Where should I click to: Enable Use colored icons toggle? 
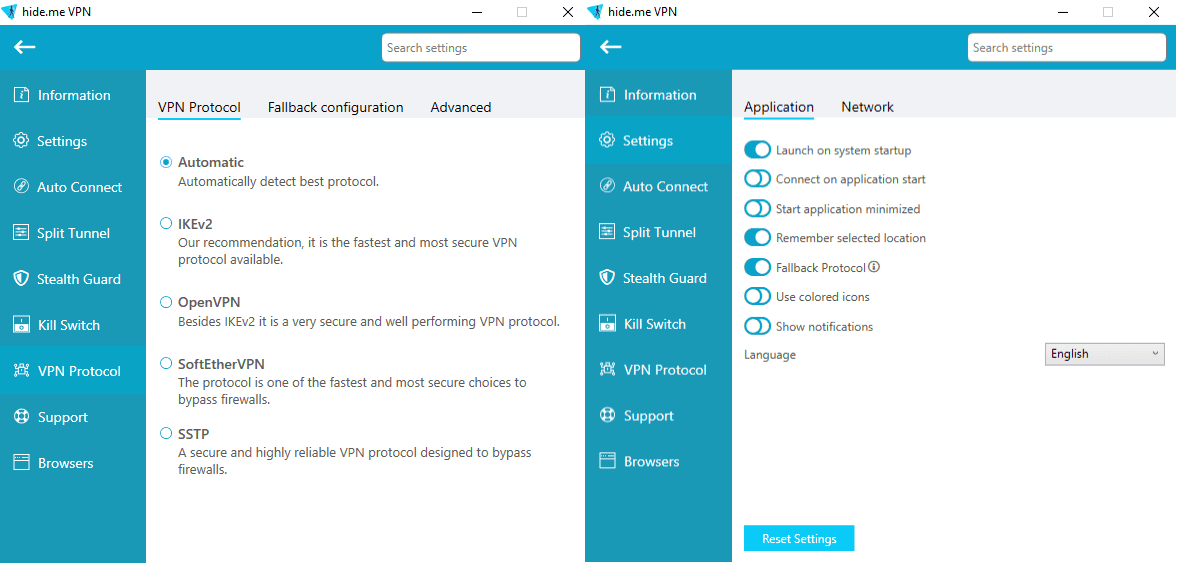(758, 297)
